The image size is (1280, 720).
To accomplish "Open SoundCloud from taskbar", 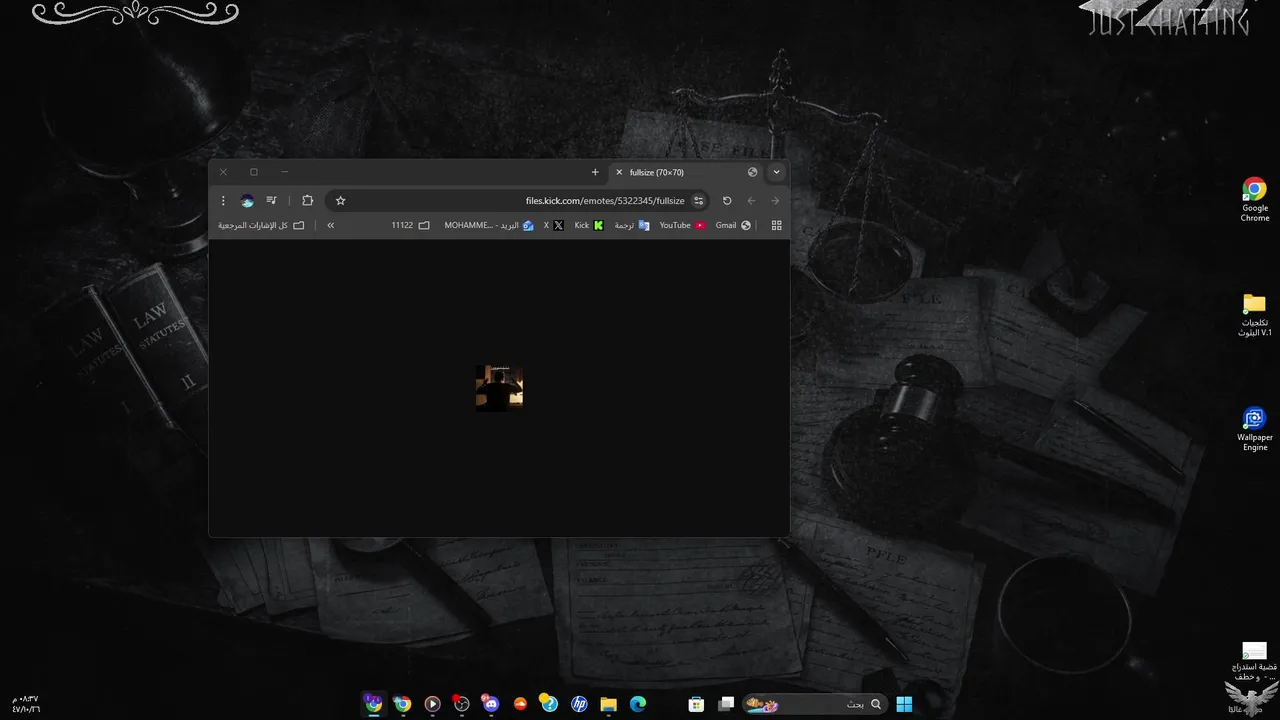I will (520, 704).
